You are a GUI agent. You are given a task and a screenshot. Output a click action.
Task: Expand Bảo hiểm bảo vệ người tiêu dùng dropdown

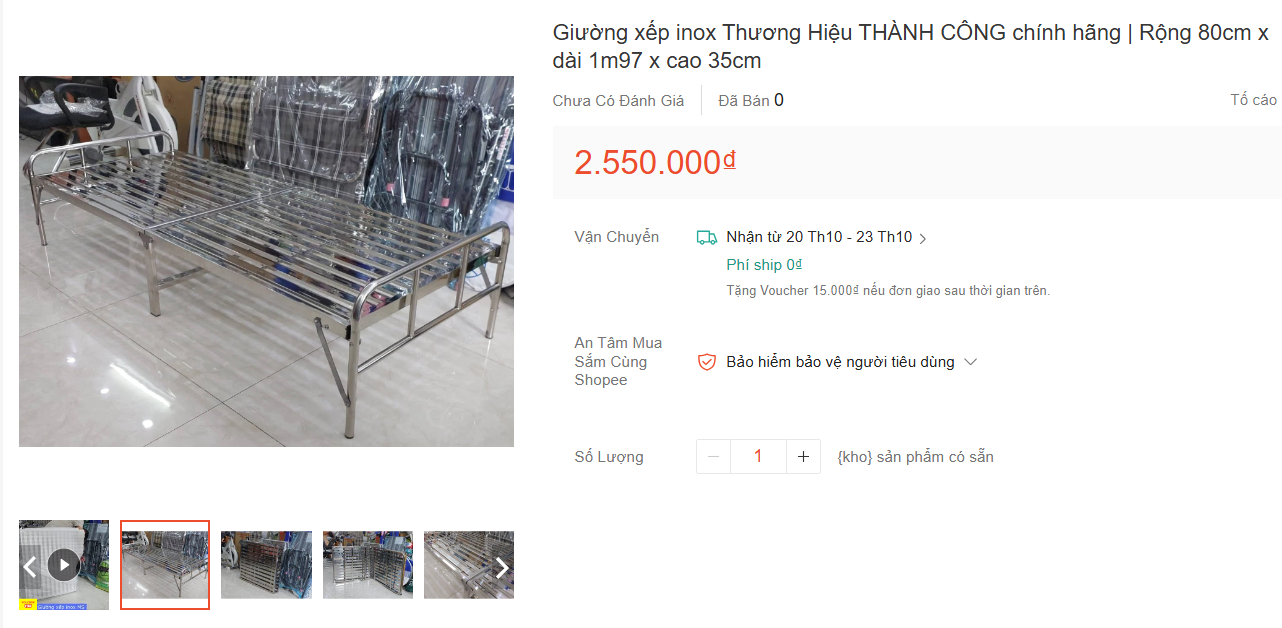point(970,362)
